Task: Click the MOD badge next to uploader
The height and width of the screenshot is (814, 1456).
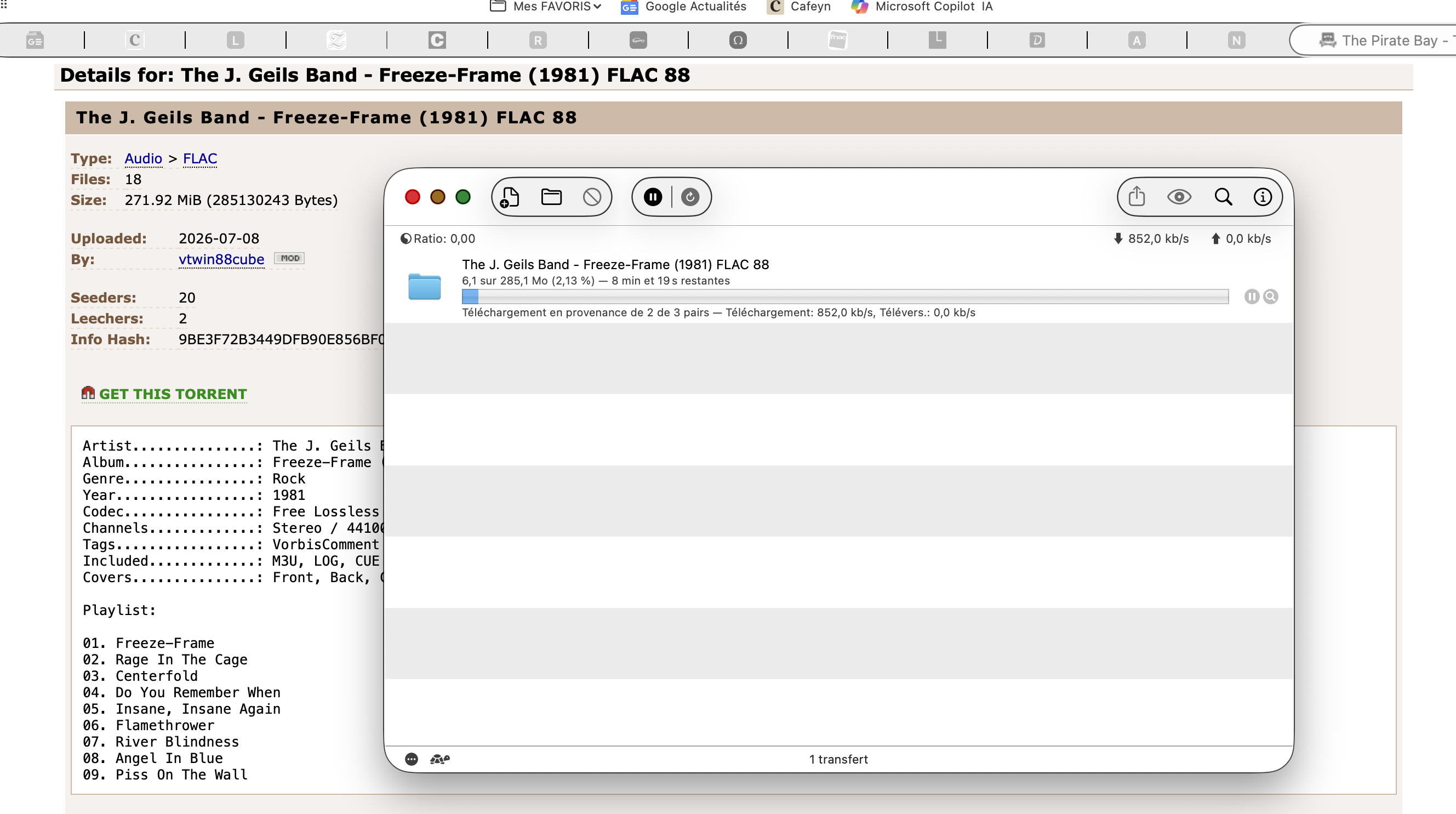Action: click(x=289, y=258)
